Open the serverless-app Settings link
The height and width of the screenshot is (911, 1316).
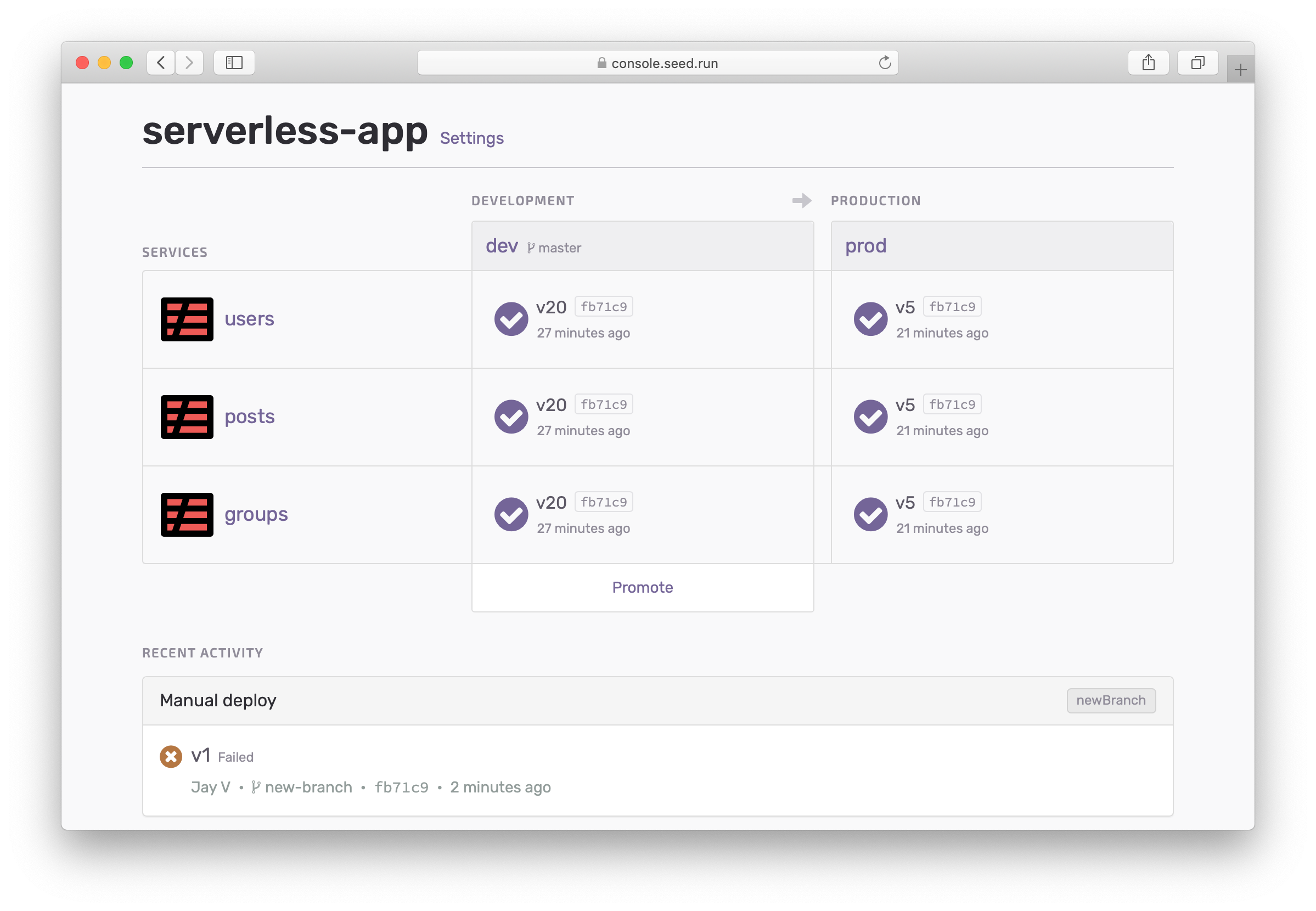coord(471,138)
